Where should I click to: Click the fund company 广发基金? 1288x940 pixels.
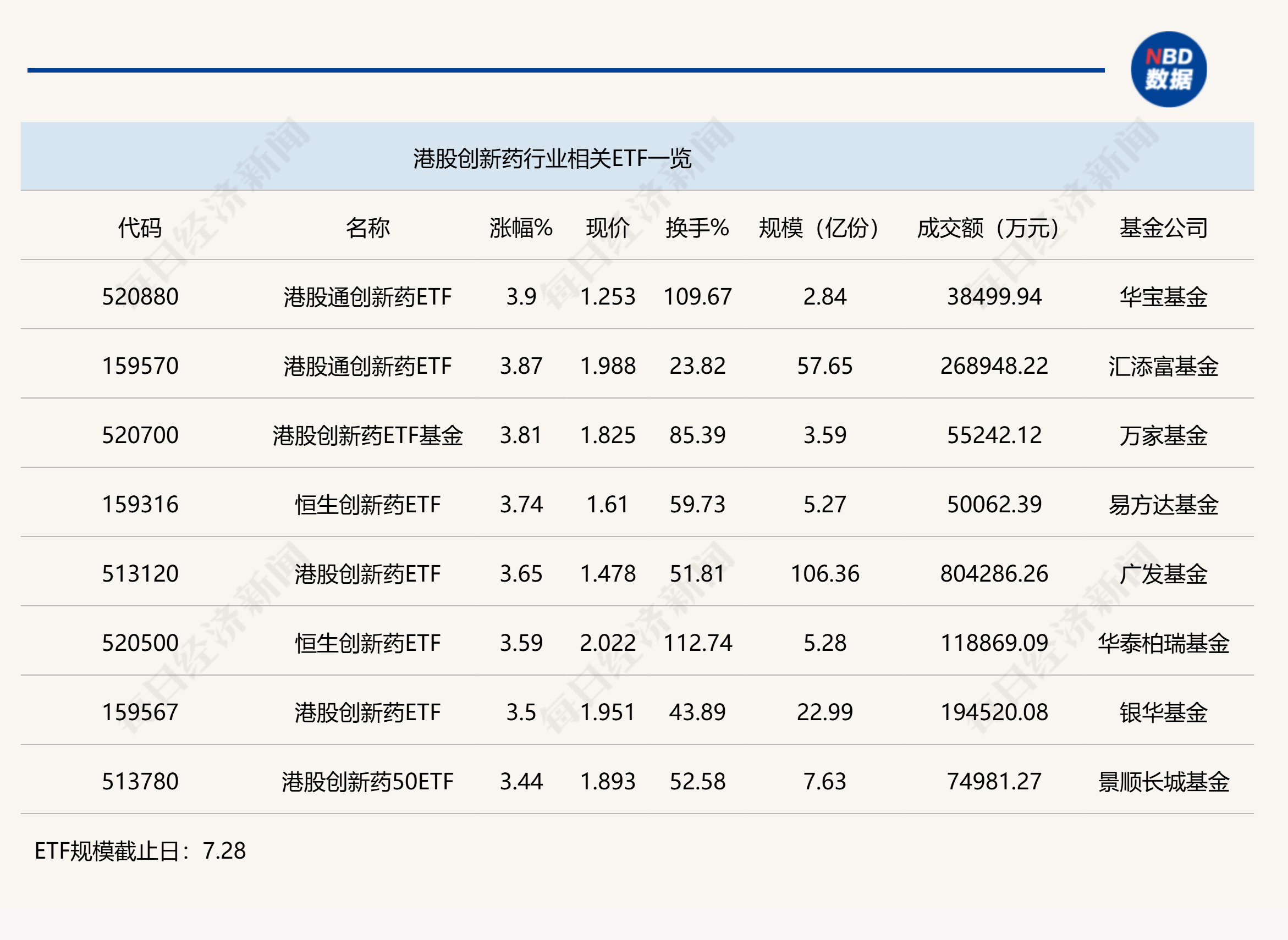pos(1163,573)
